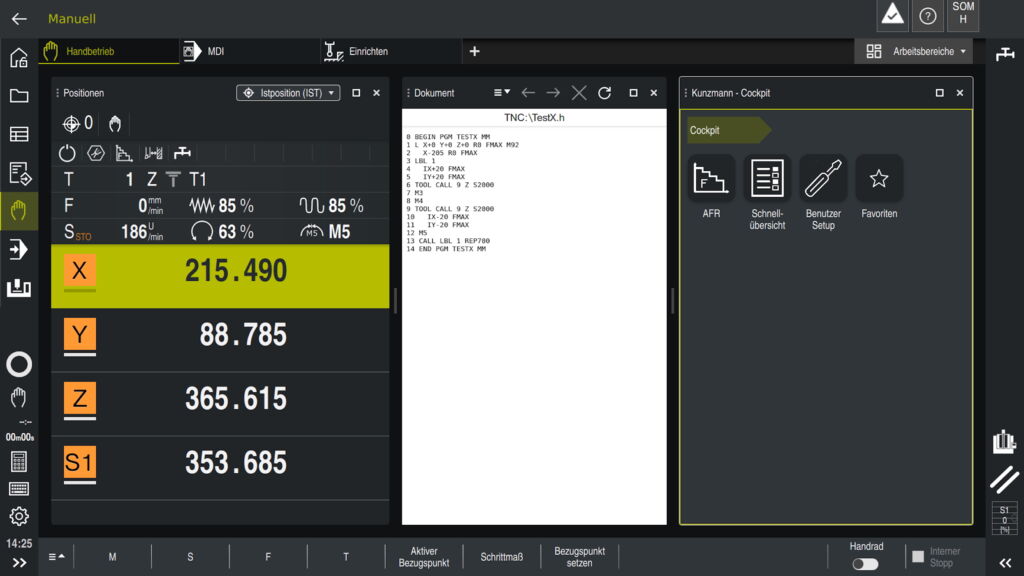Open the Tables icon in sidebar
The height and width of the screenshot is (576, 1024).
pos(19,134)
